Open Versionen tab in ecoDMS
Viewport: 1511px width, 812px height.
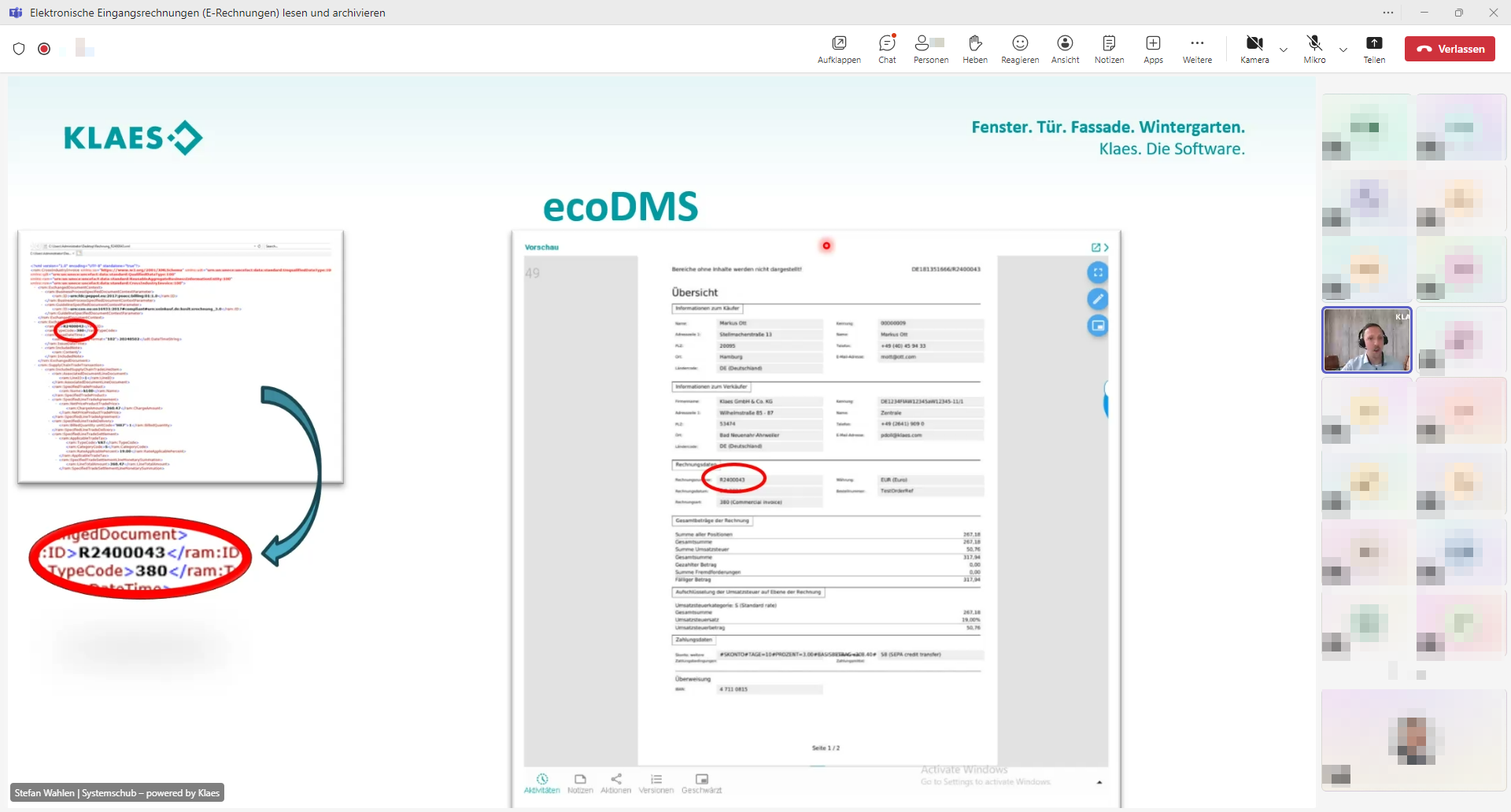(656, 783)
